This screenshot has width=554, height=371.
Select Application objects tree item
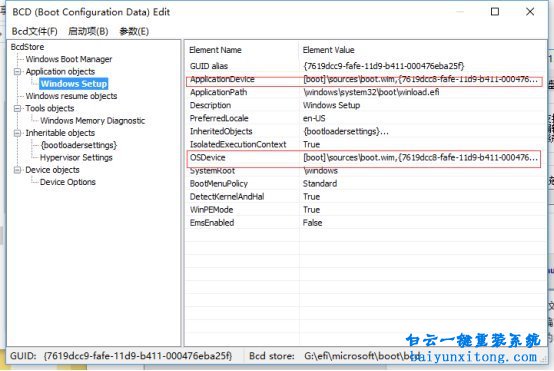(60, 71)
